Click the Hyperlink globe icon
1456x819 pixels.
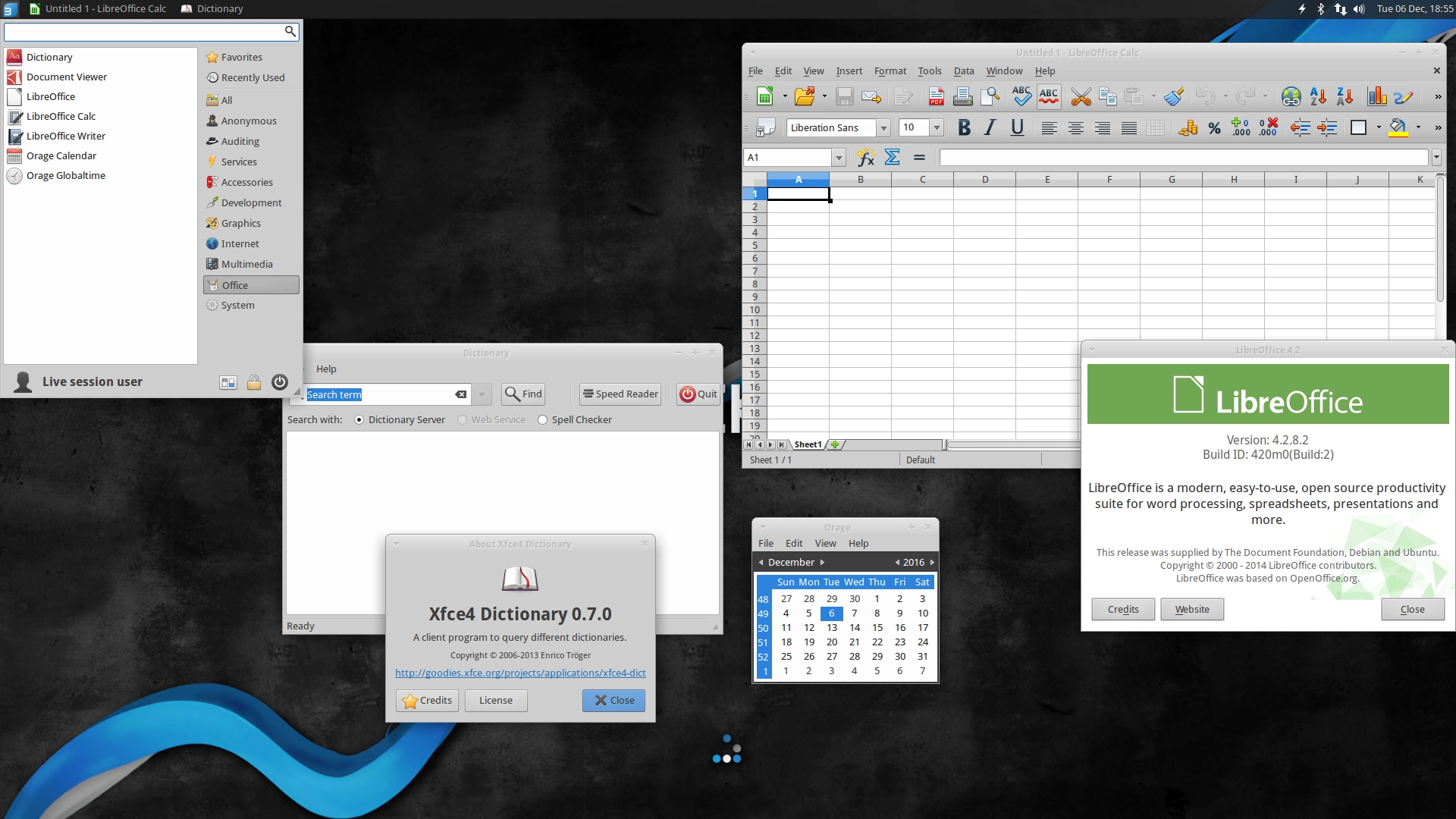coord(1291,96)
